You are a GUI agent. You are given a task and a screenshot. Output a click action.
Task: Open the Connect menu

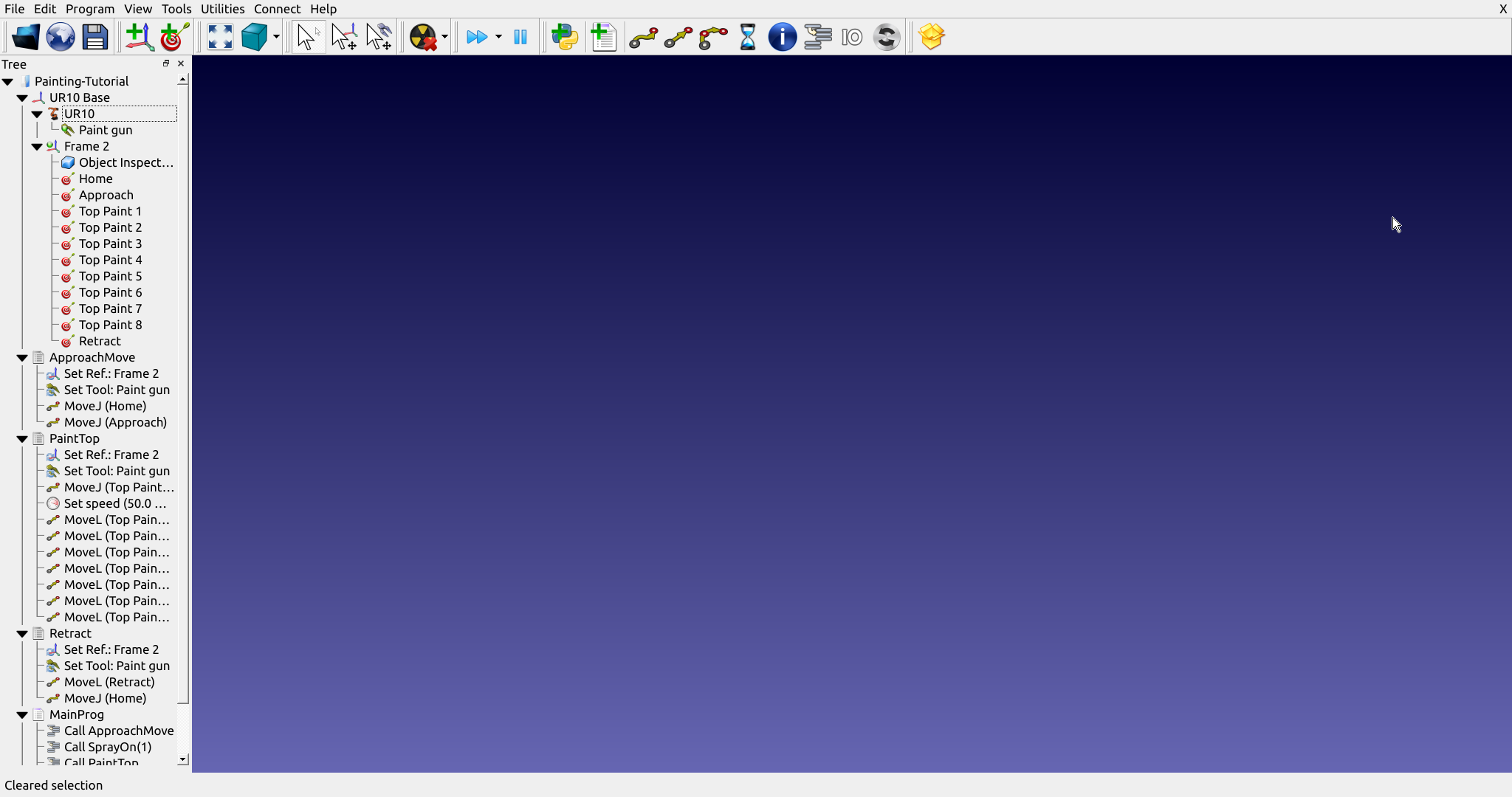[277, 9]
